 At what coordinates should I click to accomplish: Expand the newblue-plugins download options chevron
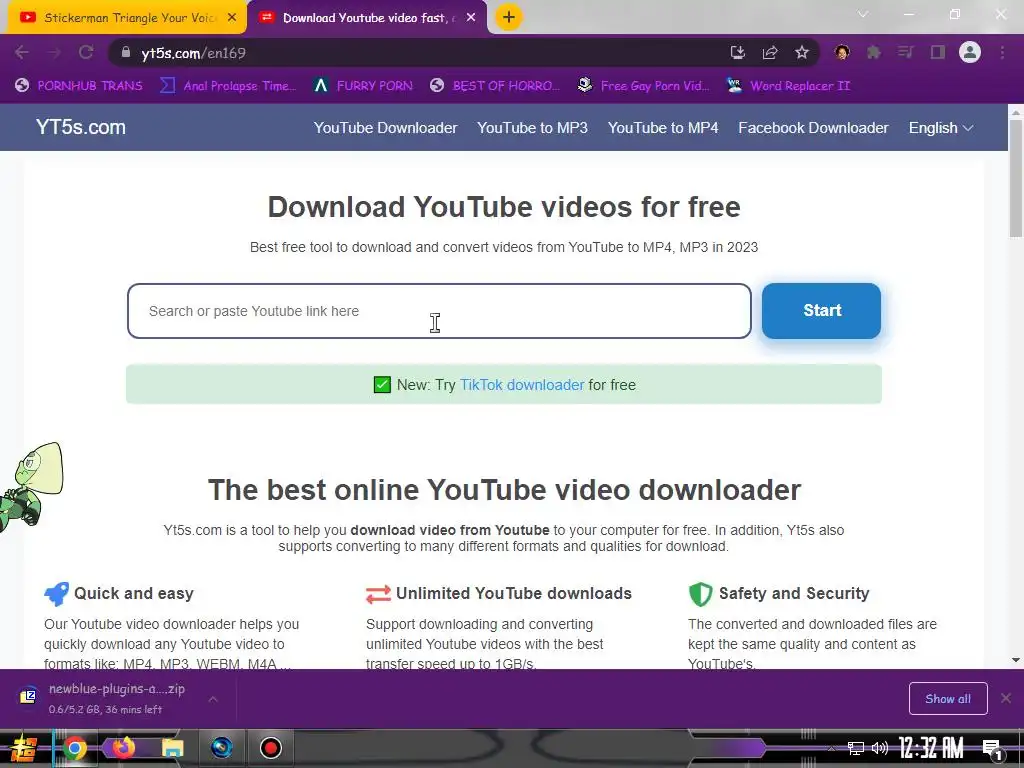point(213,699)
